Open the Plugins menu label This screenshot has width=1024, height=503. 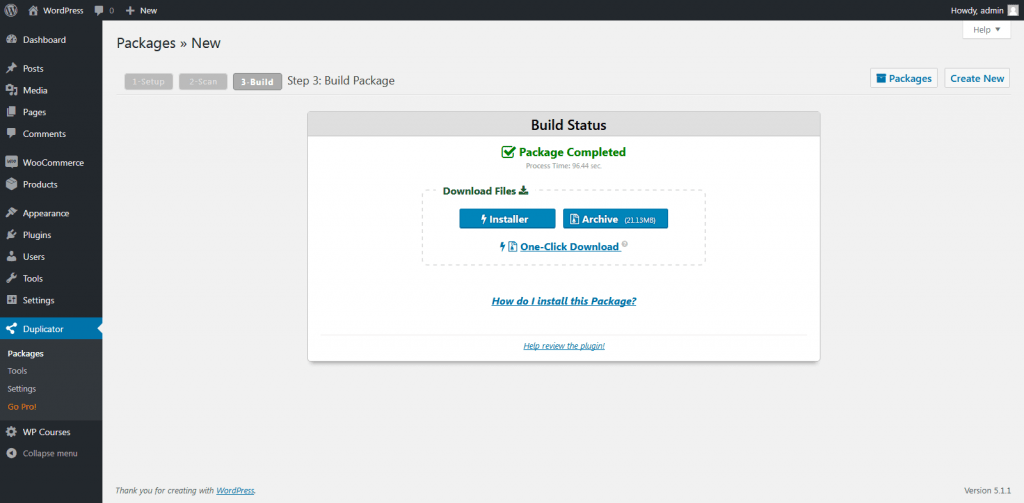37,235
